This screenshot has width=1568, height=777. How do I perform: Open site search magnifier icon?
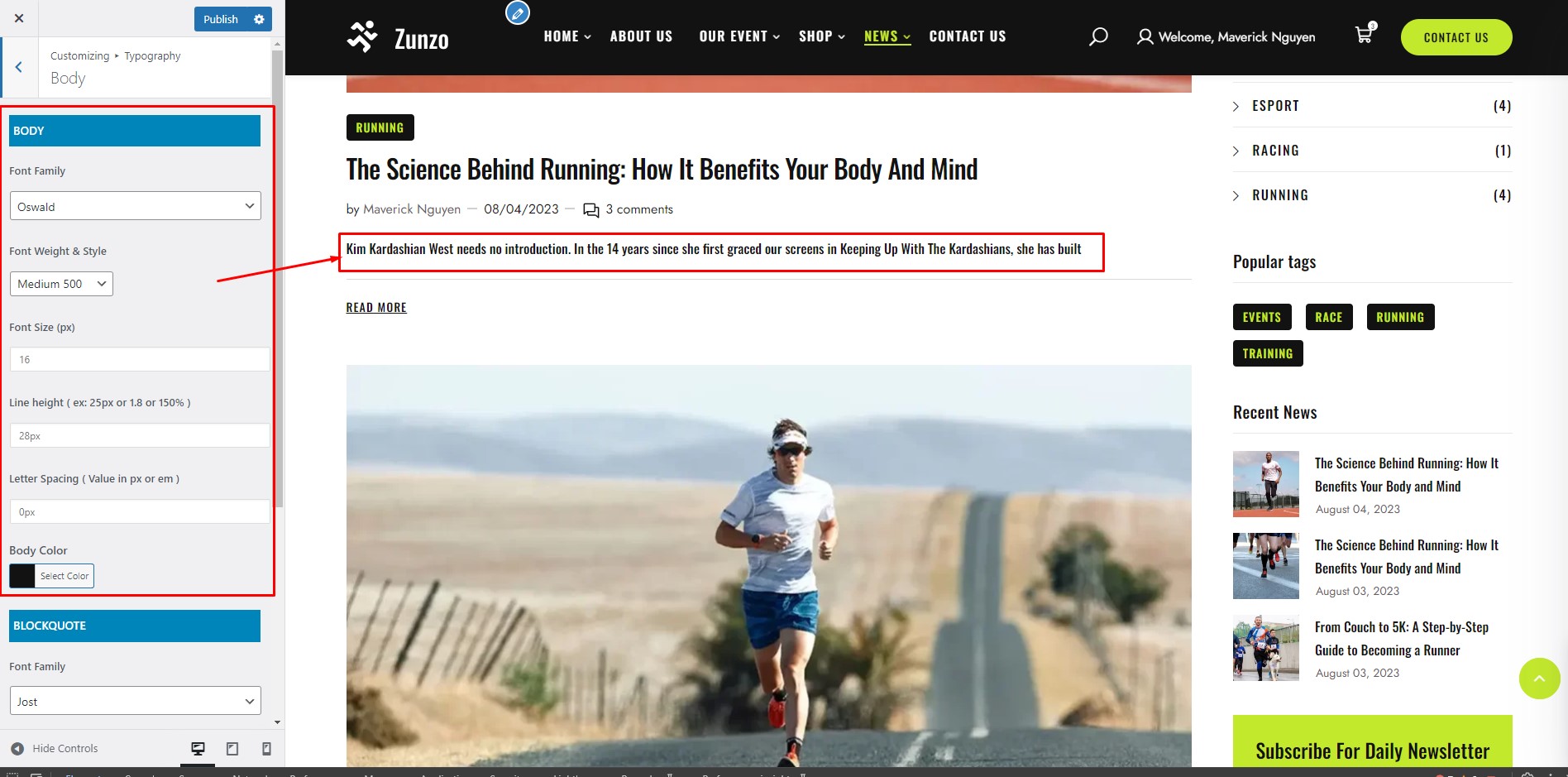click(1098, 36)
